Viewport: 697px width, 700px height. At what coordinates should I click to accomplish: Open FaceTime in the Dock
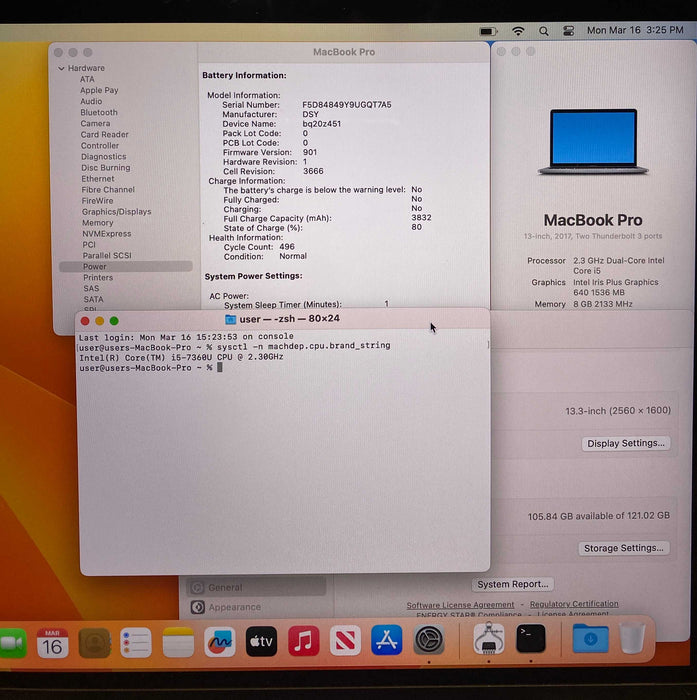[12, 643]
